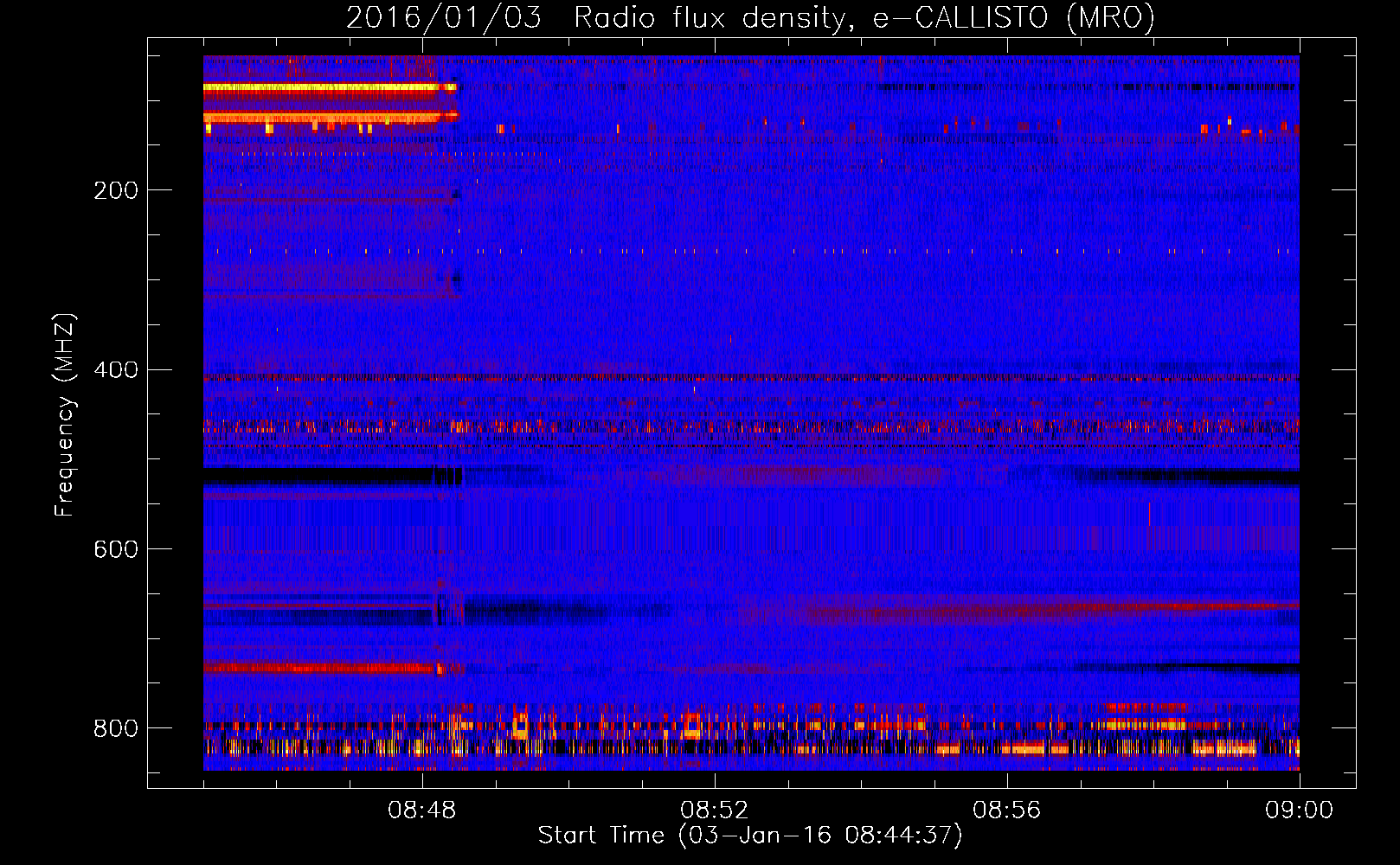Click the plot title '2016/01/03 Radio flux density'
This screenshot has width=1400, height=865.
point(750,17)
